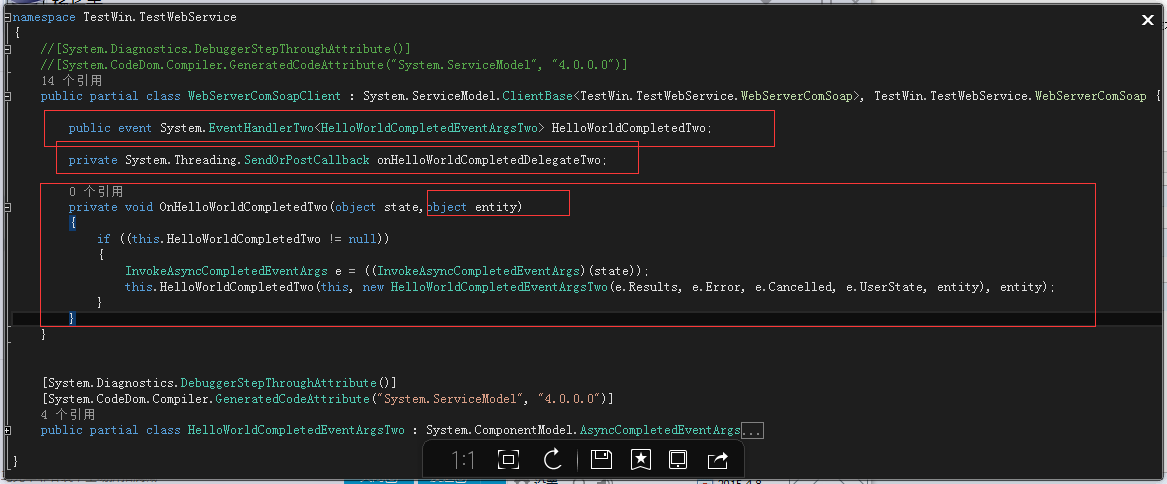Collapse the commented DebuggerStepThroughAttribute region
The image size is (1167, 484).
coord(7,49)
